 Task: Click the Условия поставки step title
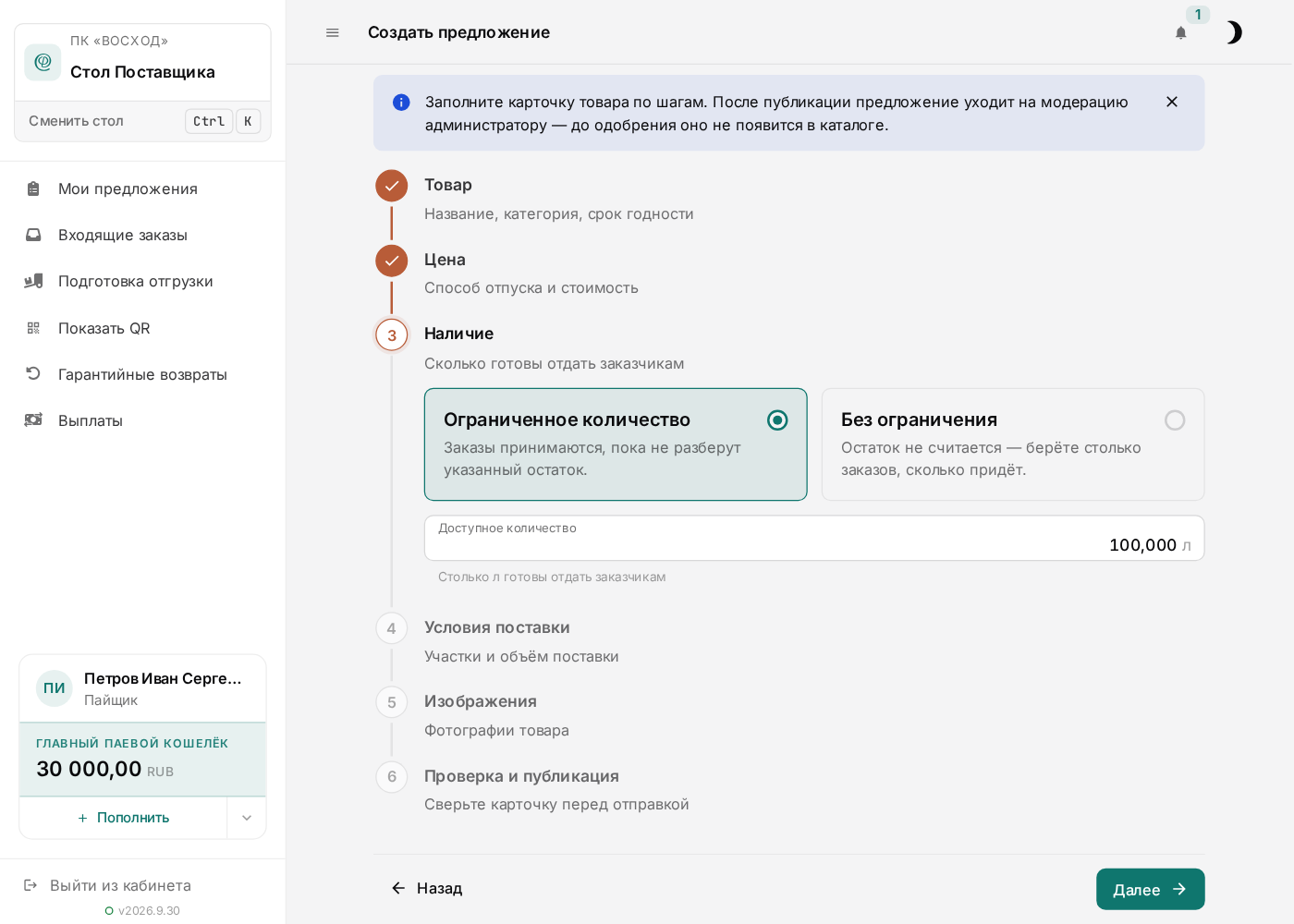[x=497, y=627]
